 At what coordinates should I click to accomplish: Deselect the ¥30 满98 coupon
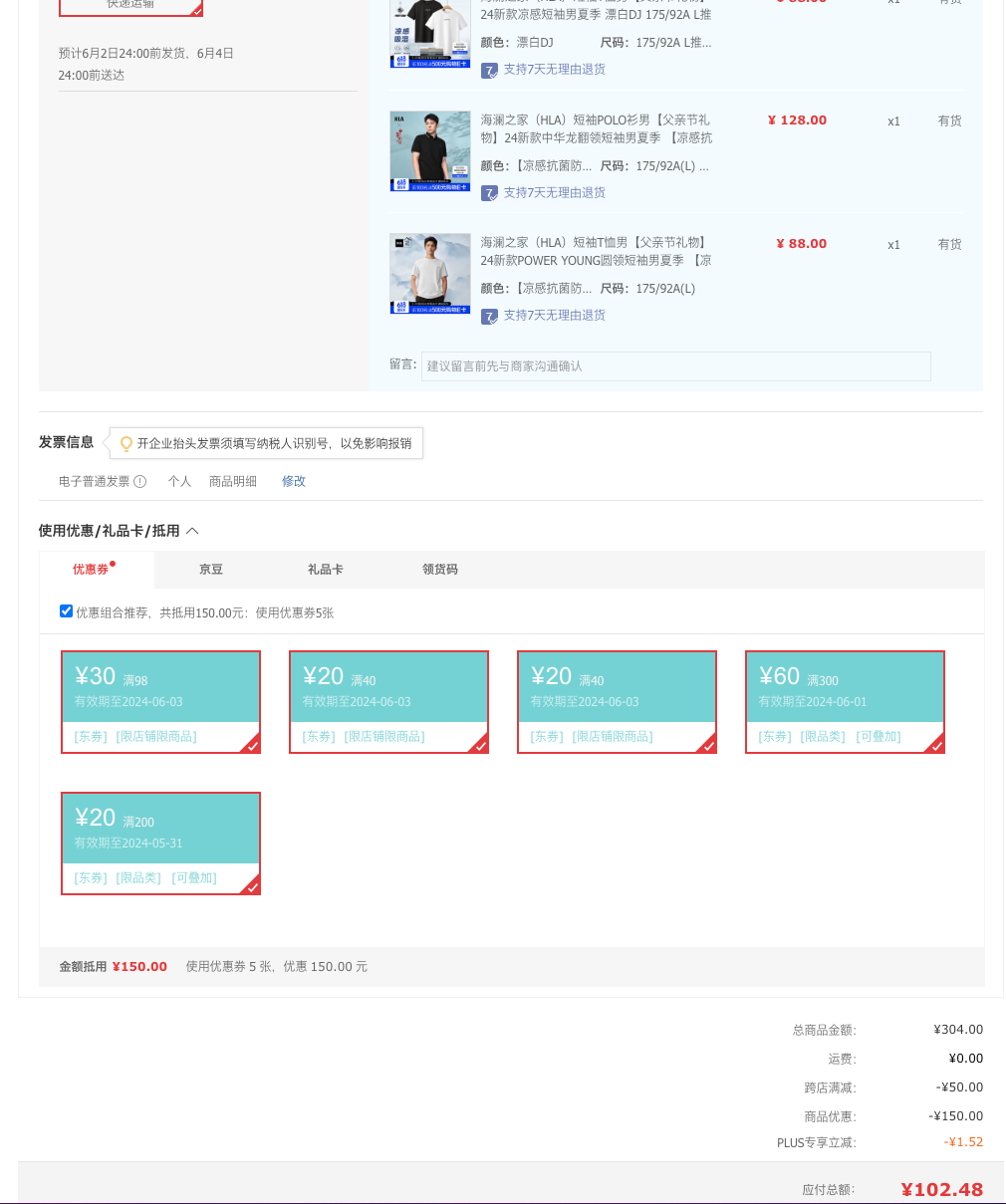coord(160,701)
